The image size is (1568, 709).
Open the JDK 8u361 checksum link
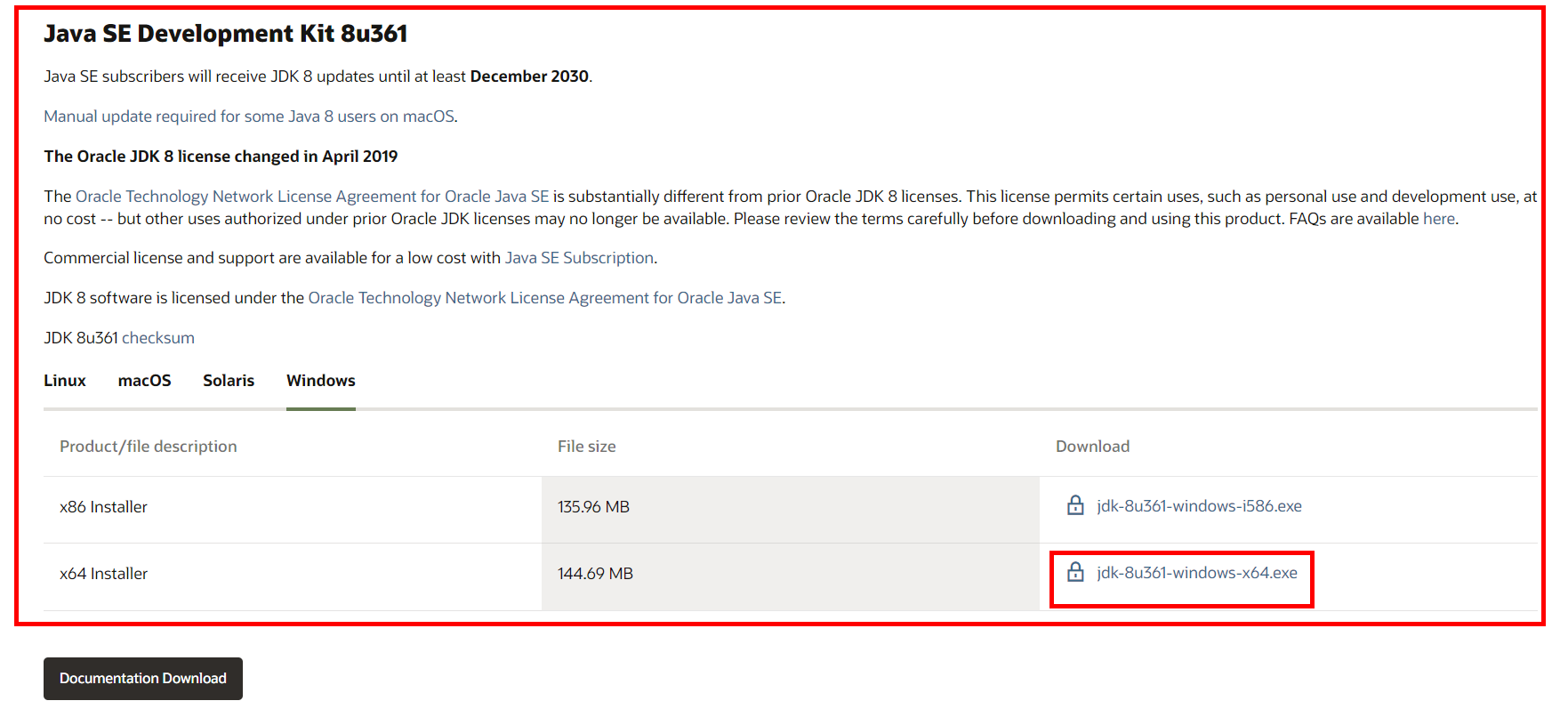coord(157,338)
